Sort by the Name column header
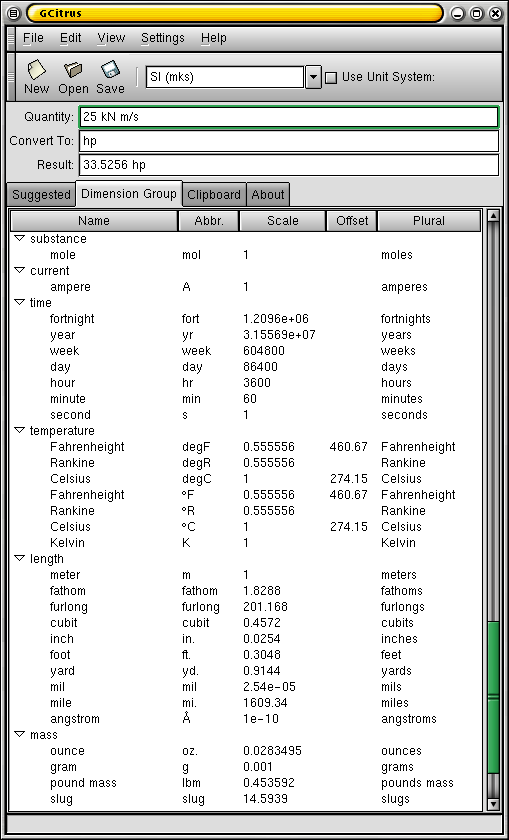Screen dimensions: 509x840 [x=94, y=221]
